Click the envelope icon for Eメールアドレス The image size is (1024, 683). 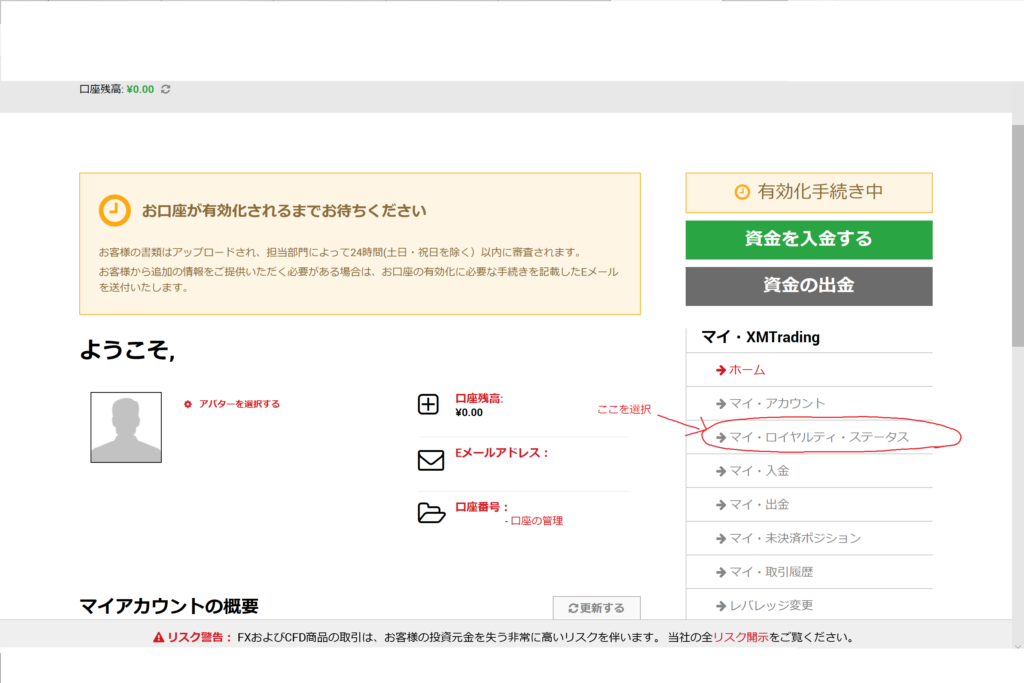(430, 460)
